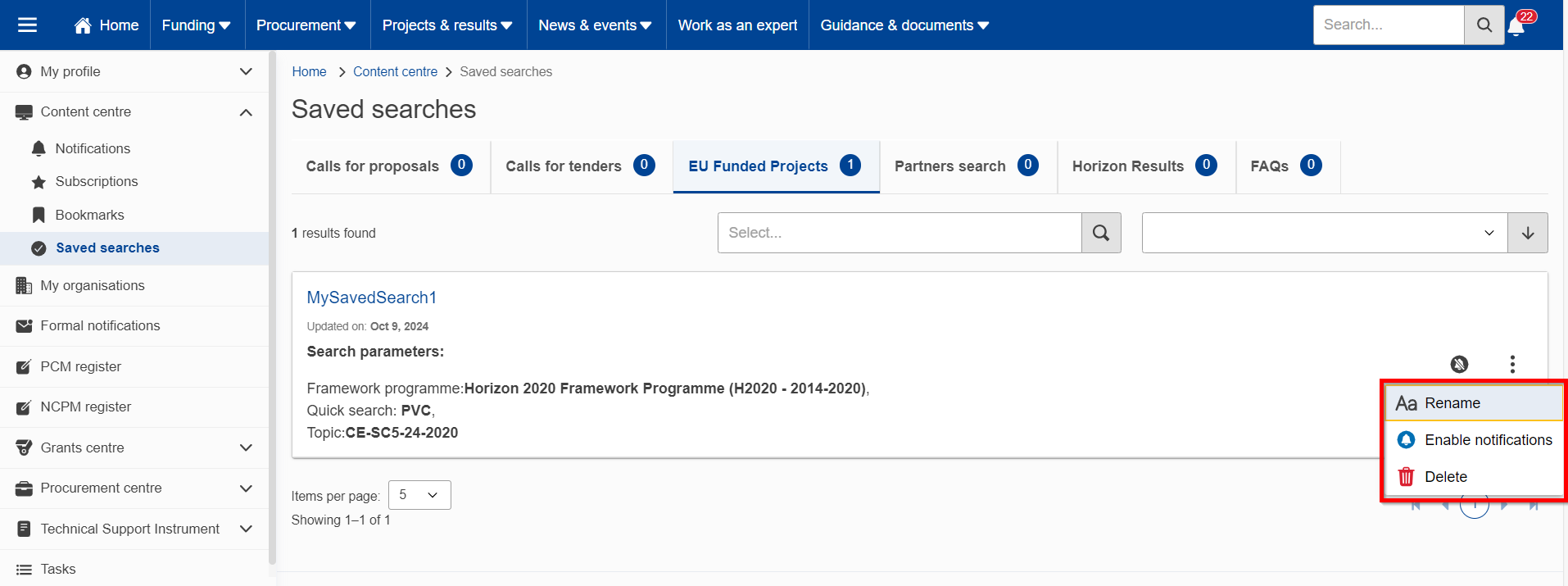Viewport: 1568px width, 586px height.
Task: Expand My profile section
Action: click(x=134, y=71)
